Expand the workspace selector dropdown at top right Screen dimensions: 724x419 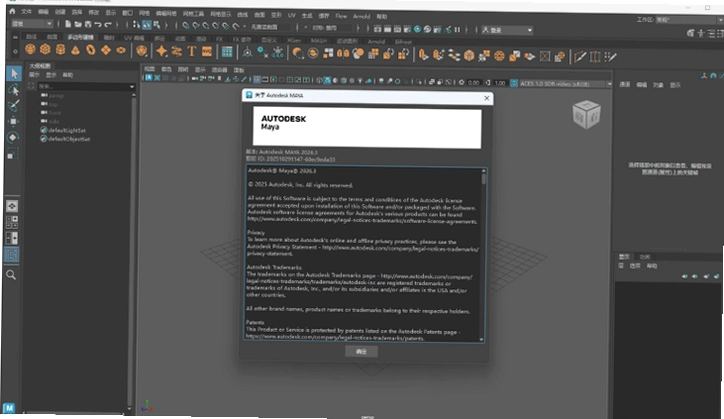tap(689, 20)
